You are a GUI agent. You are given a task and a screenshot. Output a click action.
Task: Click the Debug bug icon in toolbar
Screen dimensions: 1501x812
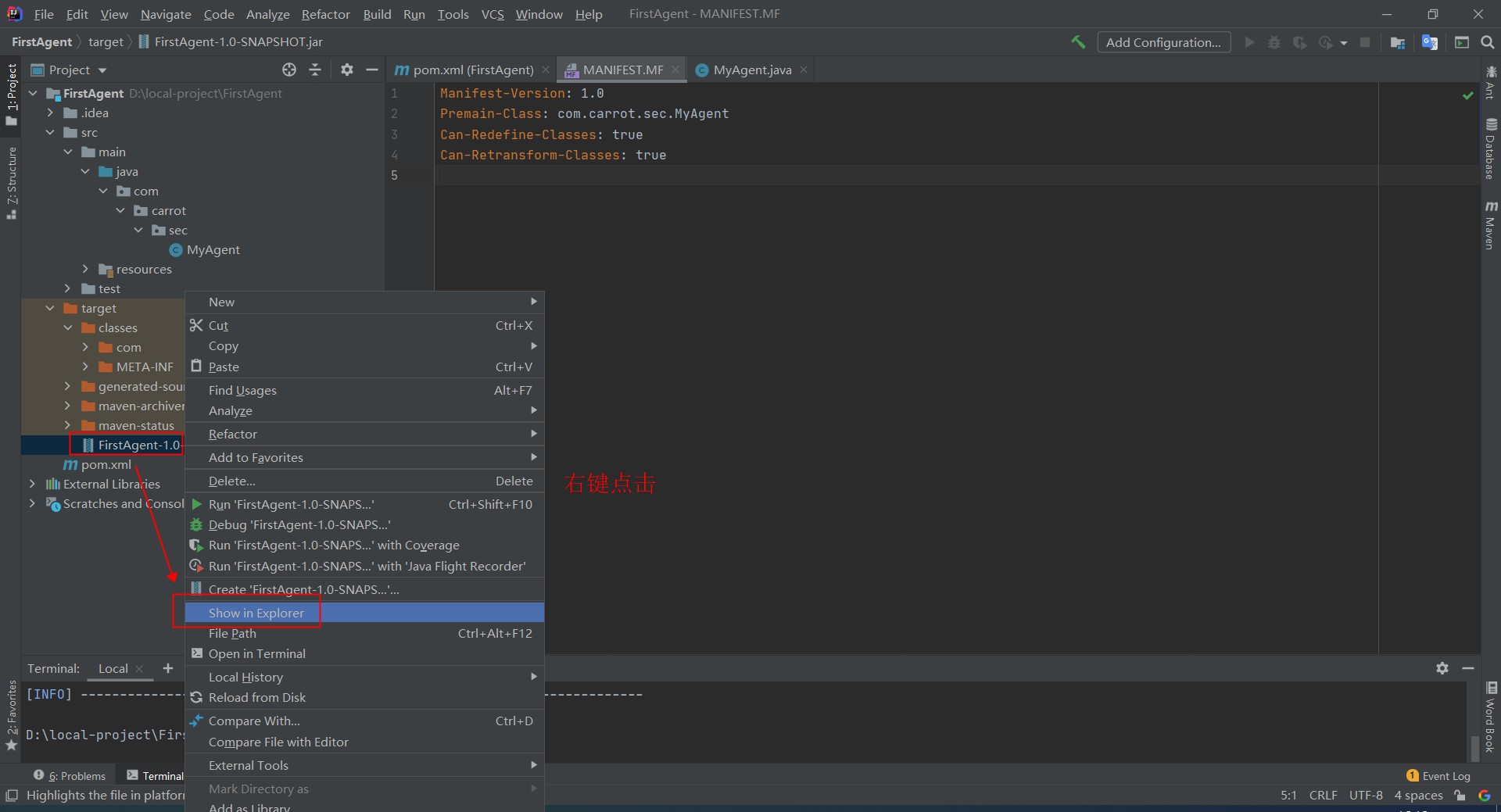pos(1274,42)
